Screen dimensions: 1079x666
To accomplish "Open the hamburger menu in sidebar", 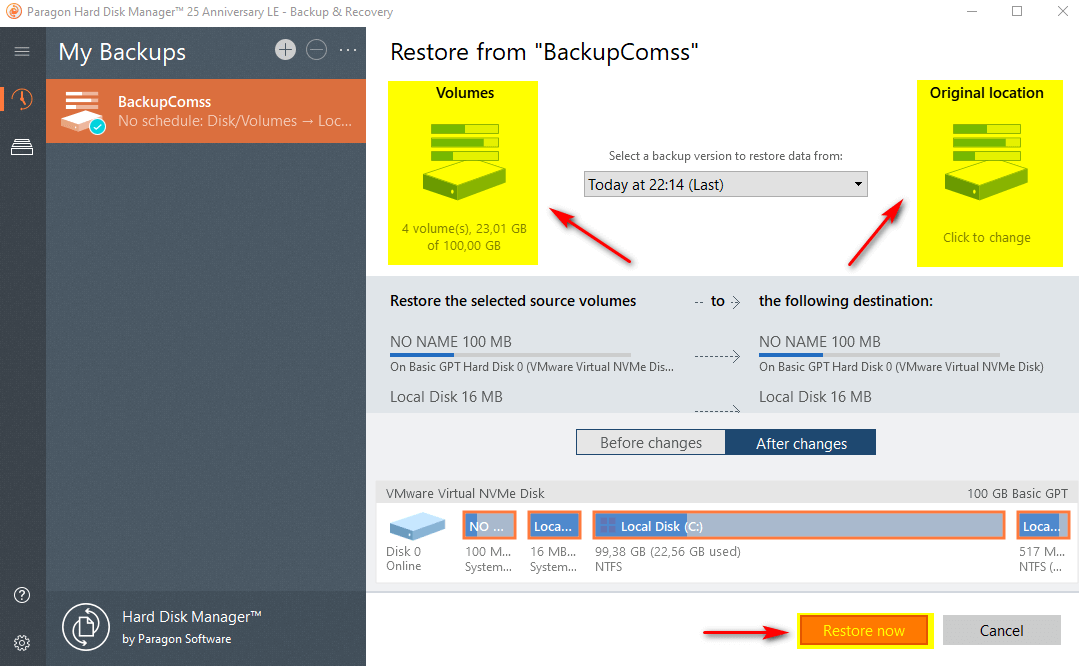I will click(x=22, y=52).
